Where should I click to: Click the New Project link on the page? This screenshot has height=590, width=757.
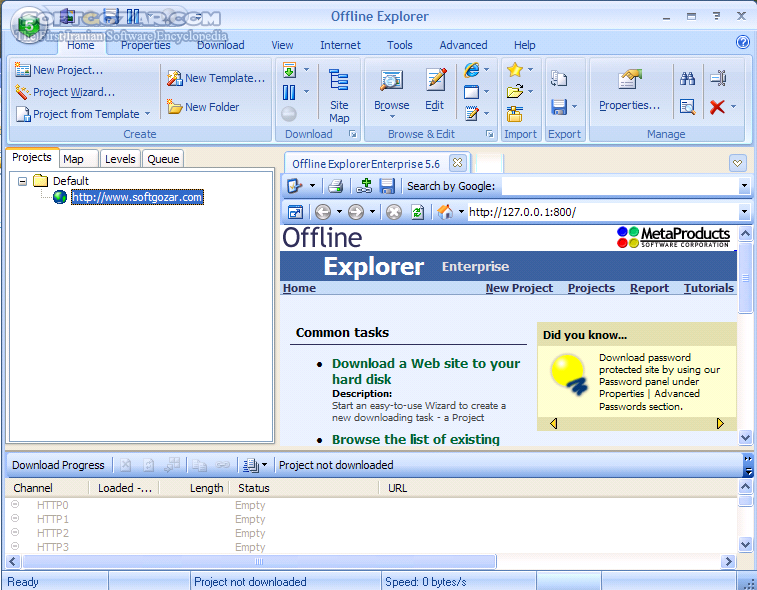[x=519, y=288]
